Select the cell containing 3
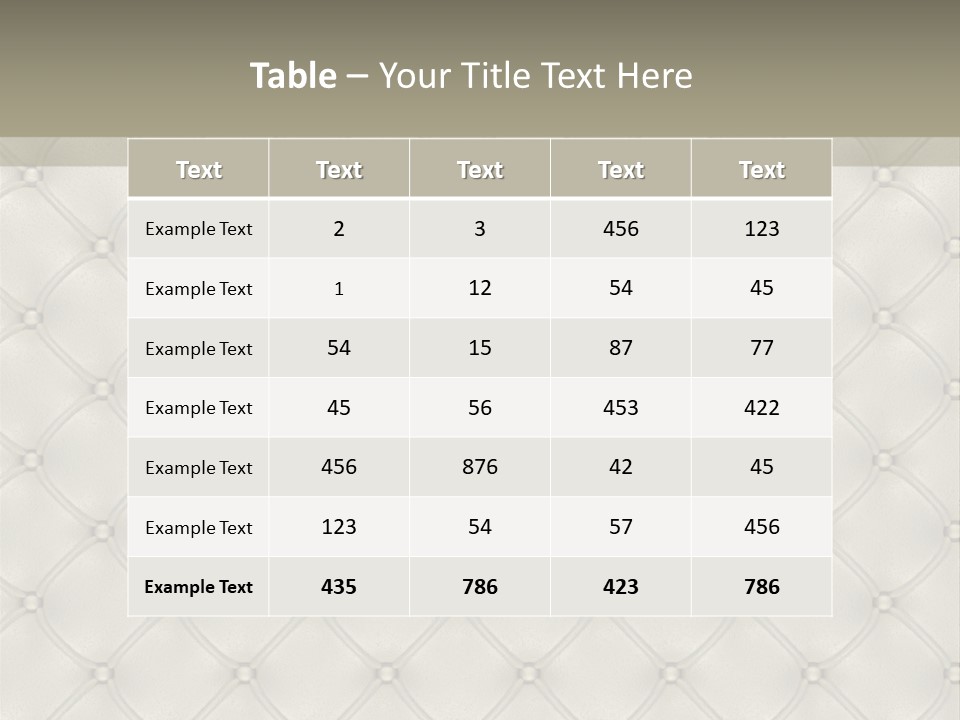Screen dimensions: 960x720 pos(480,228)
